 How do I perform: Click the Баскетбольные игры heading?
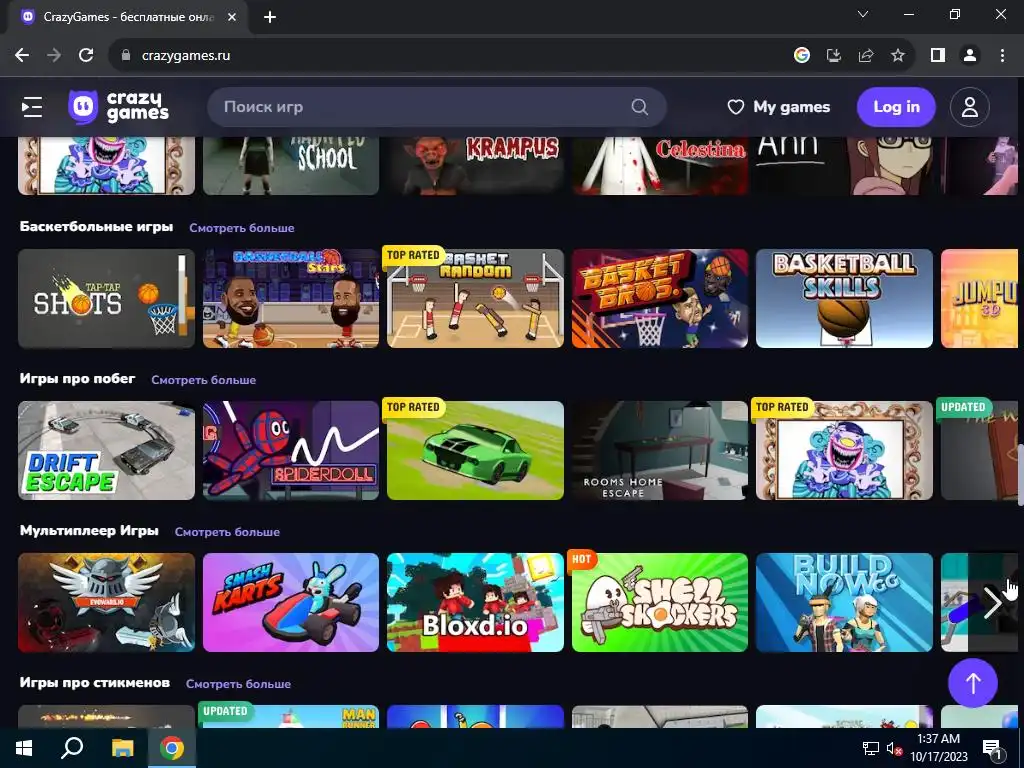[x=97, y=227]
